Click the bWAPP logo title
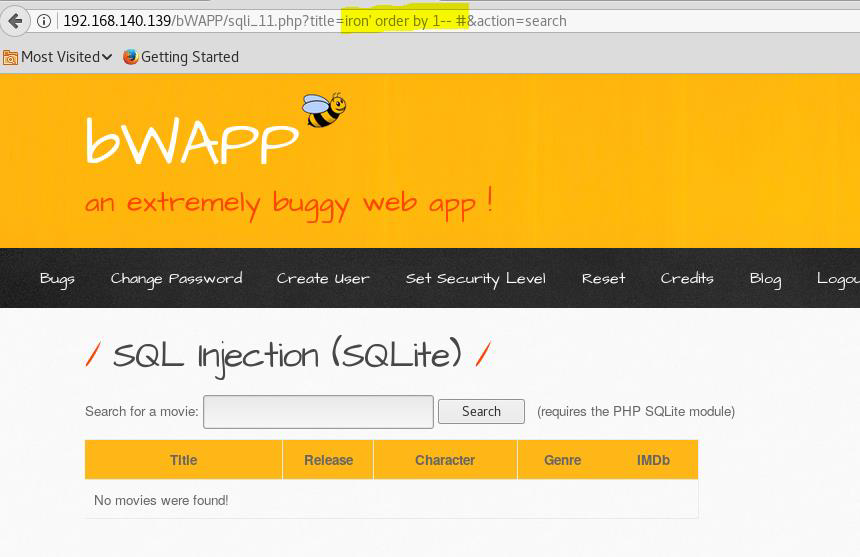The width and height of the screenshot is (860, 557). click(192, 140)
